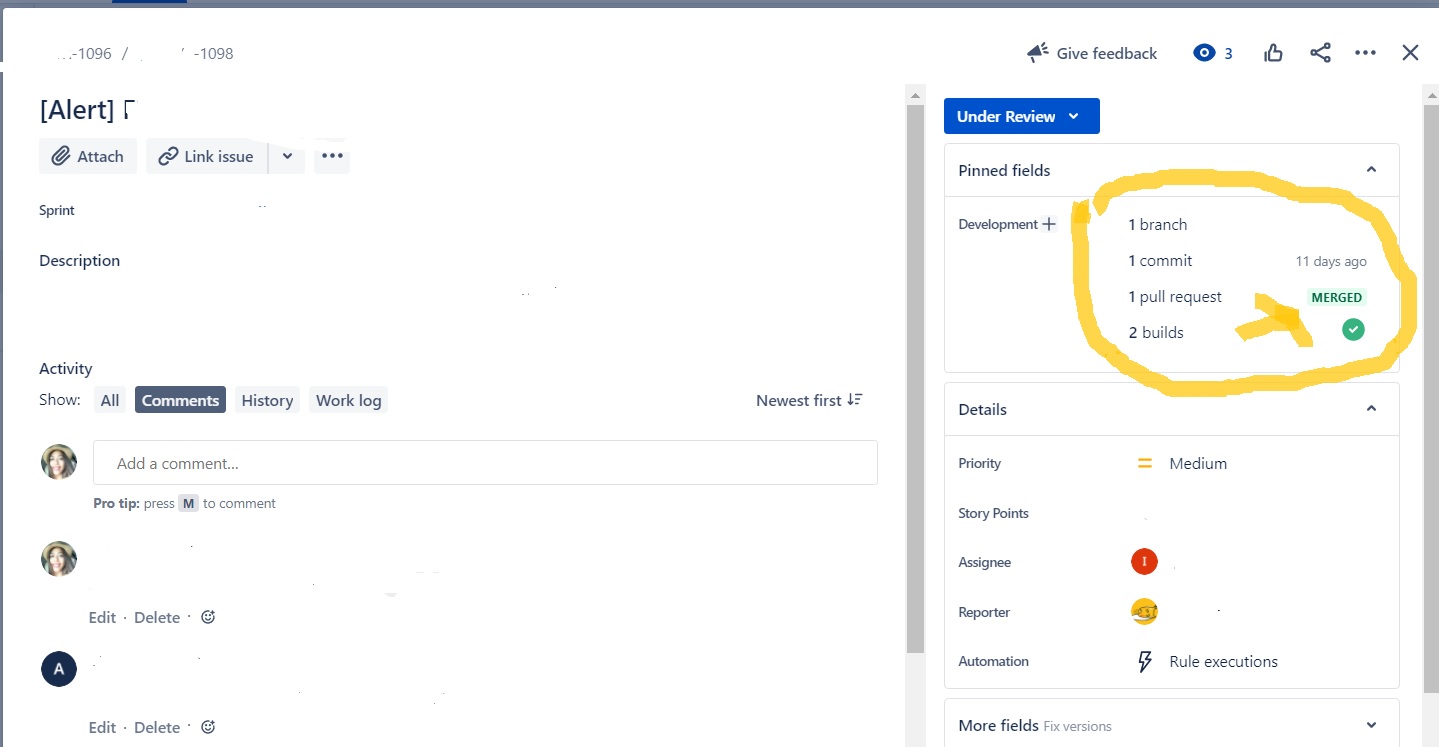Open the more actions ellipsis under the title
1439x747 pixels.
coord(331,155)
